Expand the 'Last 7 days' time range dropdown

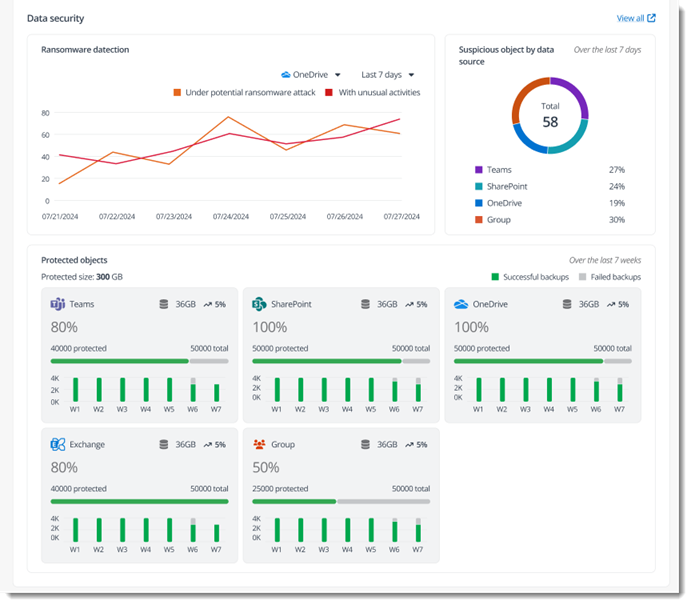pyautogui.click(x=387, y=74)
